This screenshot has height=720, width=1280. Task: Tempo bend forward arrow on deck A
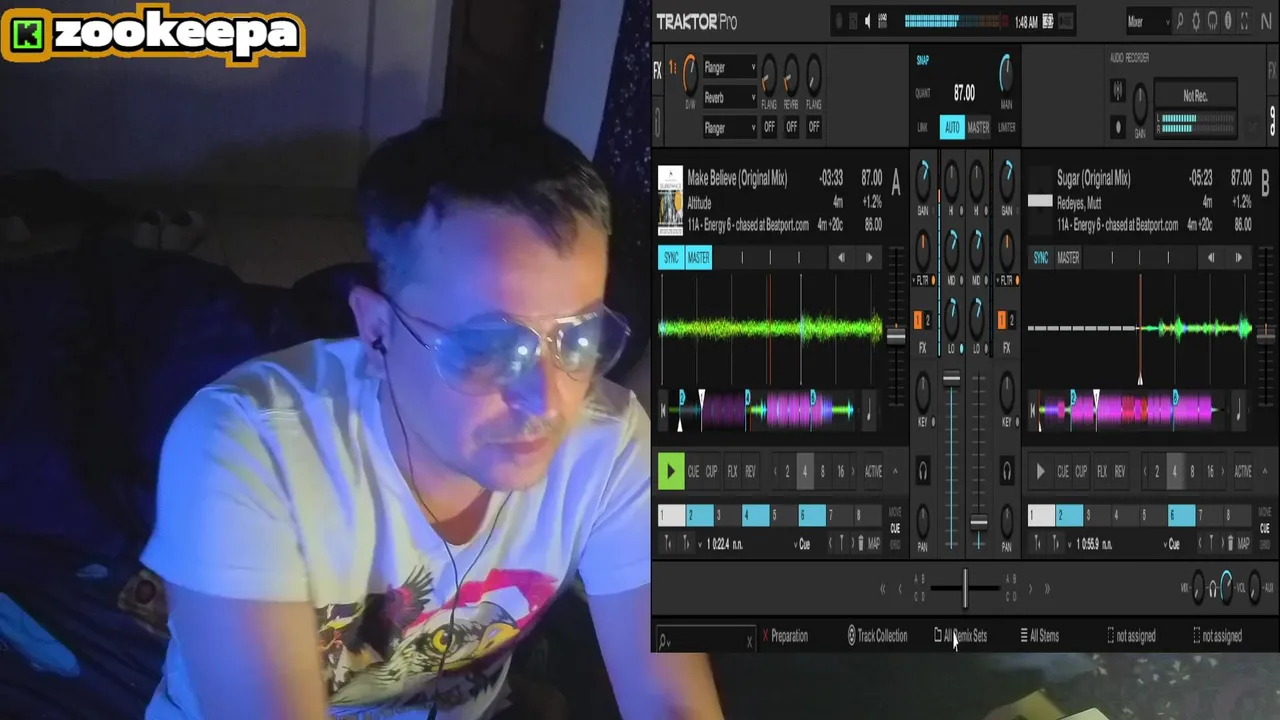pyautogui.click(x=869, y=257)
